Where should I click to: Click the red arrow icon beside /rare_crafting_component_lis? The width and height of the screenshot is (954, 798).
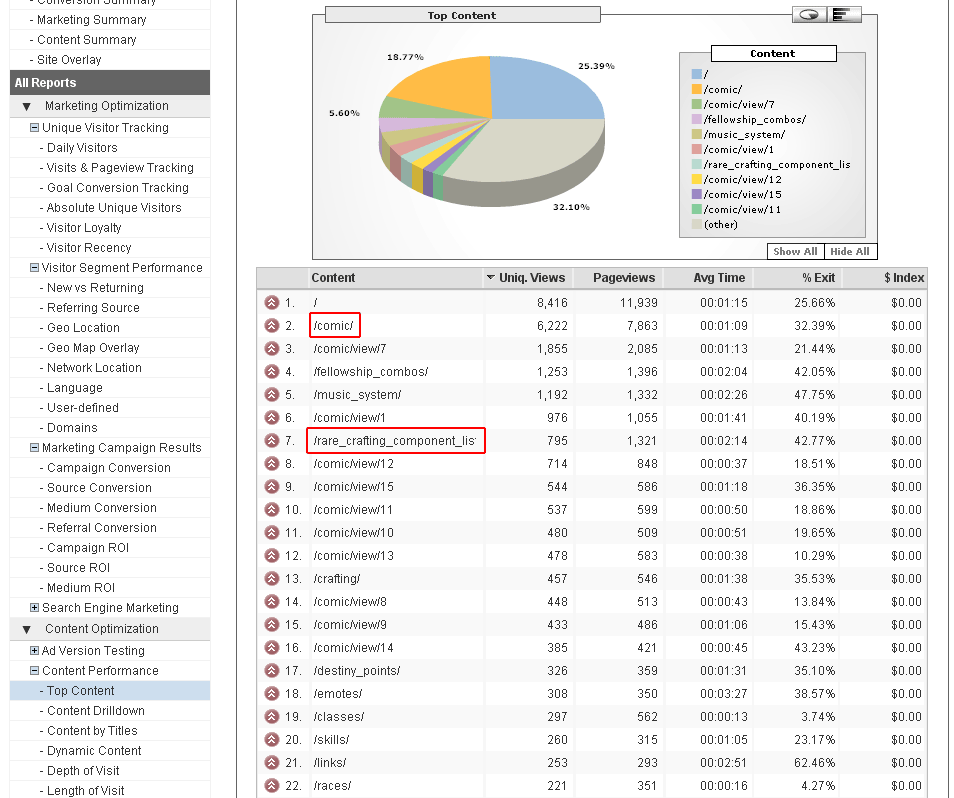pyautogui.click(x=271, y=440)
